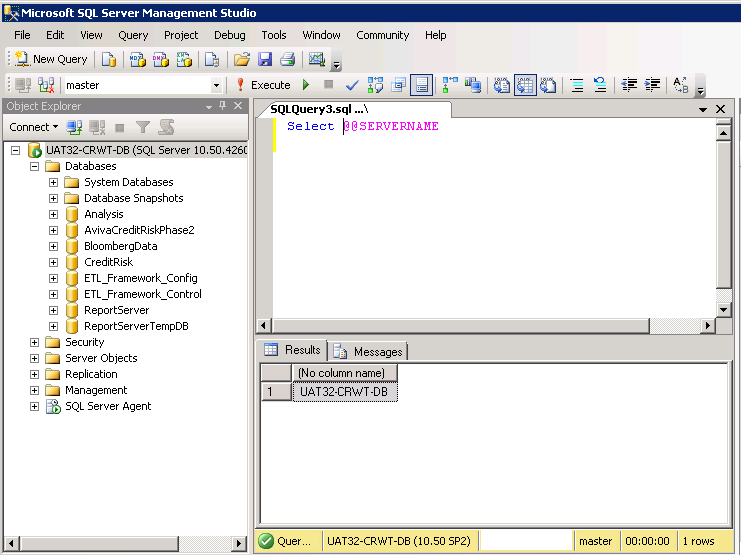The image size is (741, 555).
Task: Click the New Query button
Action: click(x=51, y=59)
